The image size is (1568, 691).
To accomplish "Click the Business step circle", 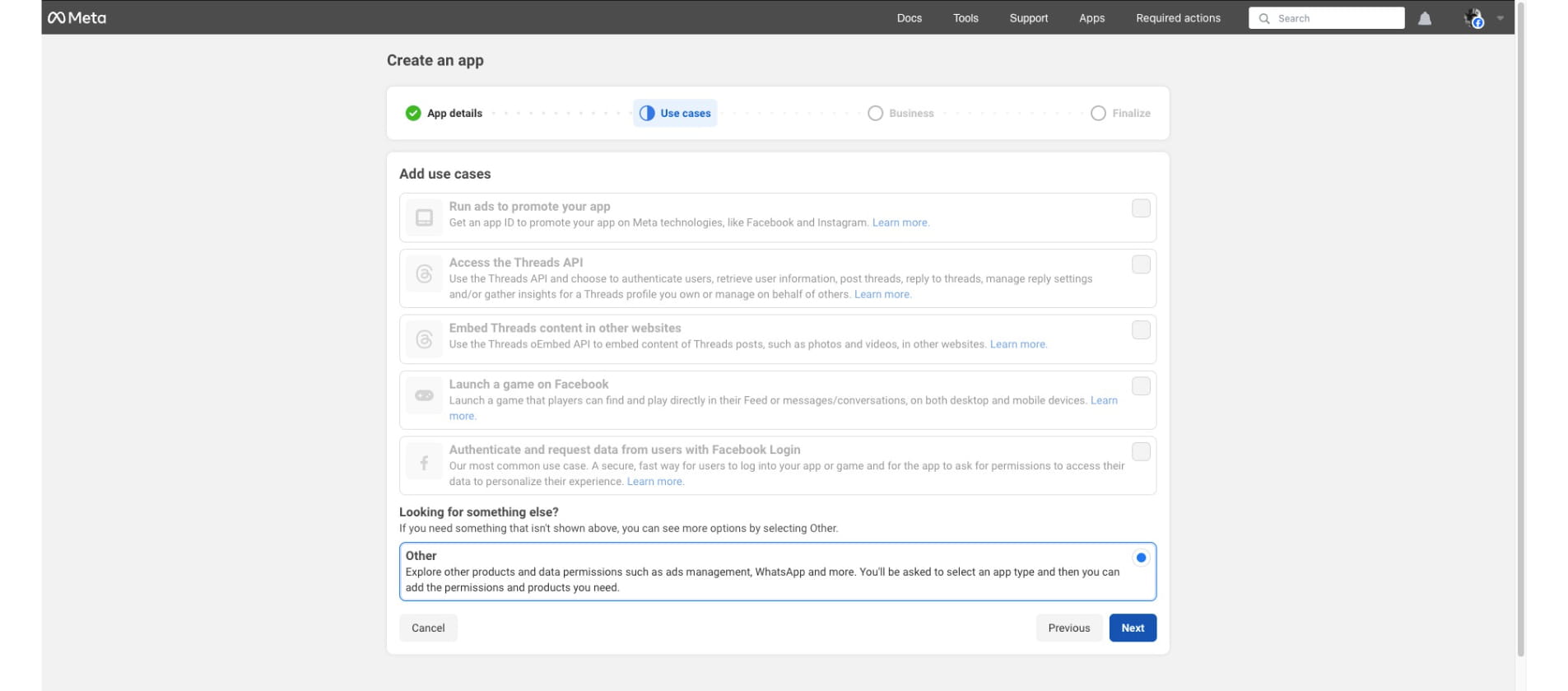I will [x=875, y=113].
